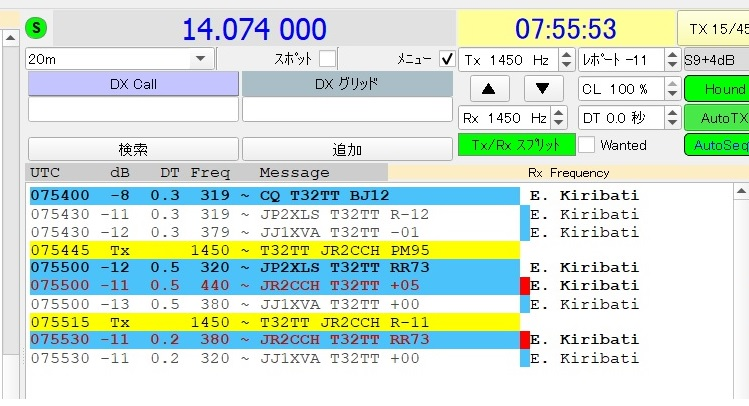Select the JR2CCH T32TT RR73 row

pos(275,340)
